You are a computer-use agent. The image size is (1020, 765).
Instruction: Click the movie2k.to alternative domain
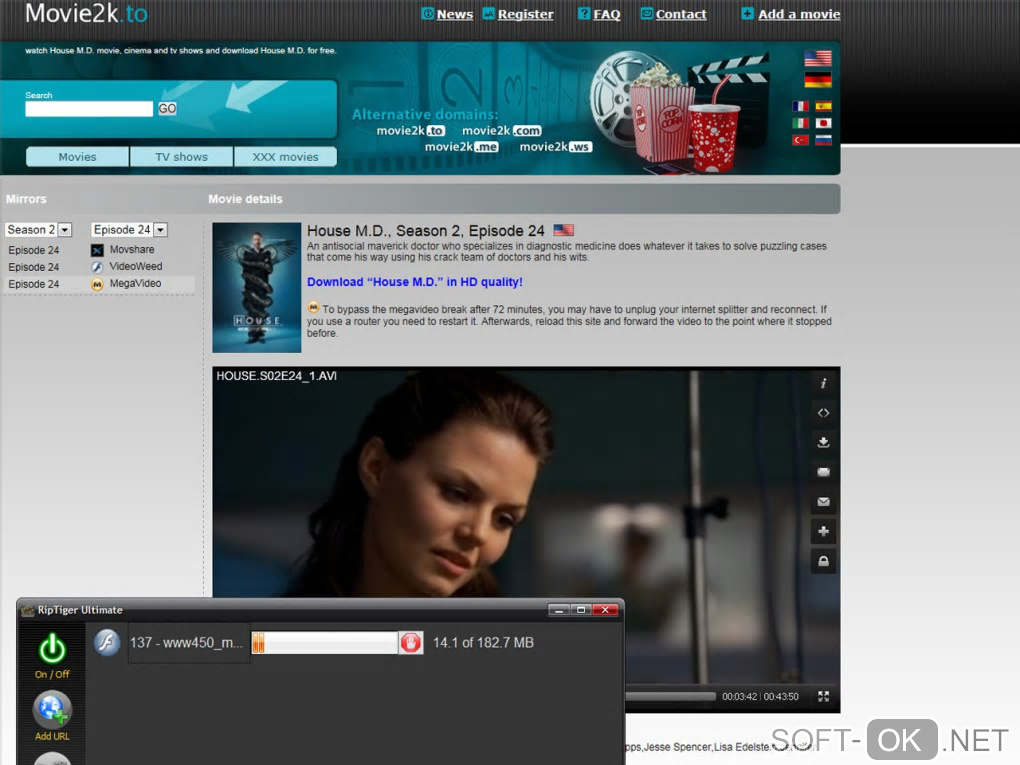[x=411, y=131]
